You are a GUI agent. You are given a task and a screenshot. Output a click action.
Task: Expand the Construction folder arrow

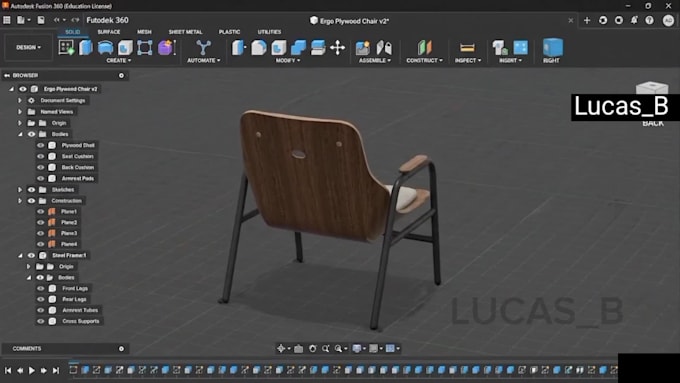[x=20, y=201]
